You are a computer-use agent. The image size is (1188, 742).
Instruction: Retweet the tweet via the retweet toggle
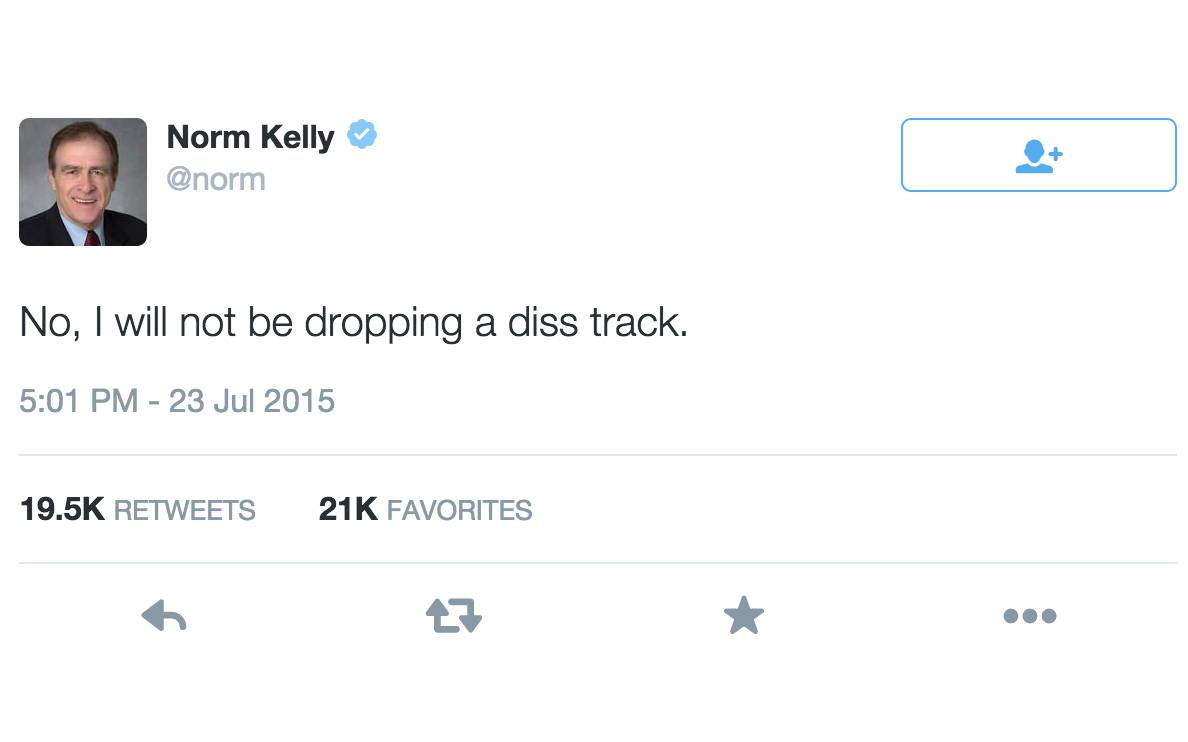[x=453, y=616]
